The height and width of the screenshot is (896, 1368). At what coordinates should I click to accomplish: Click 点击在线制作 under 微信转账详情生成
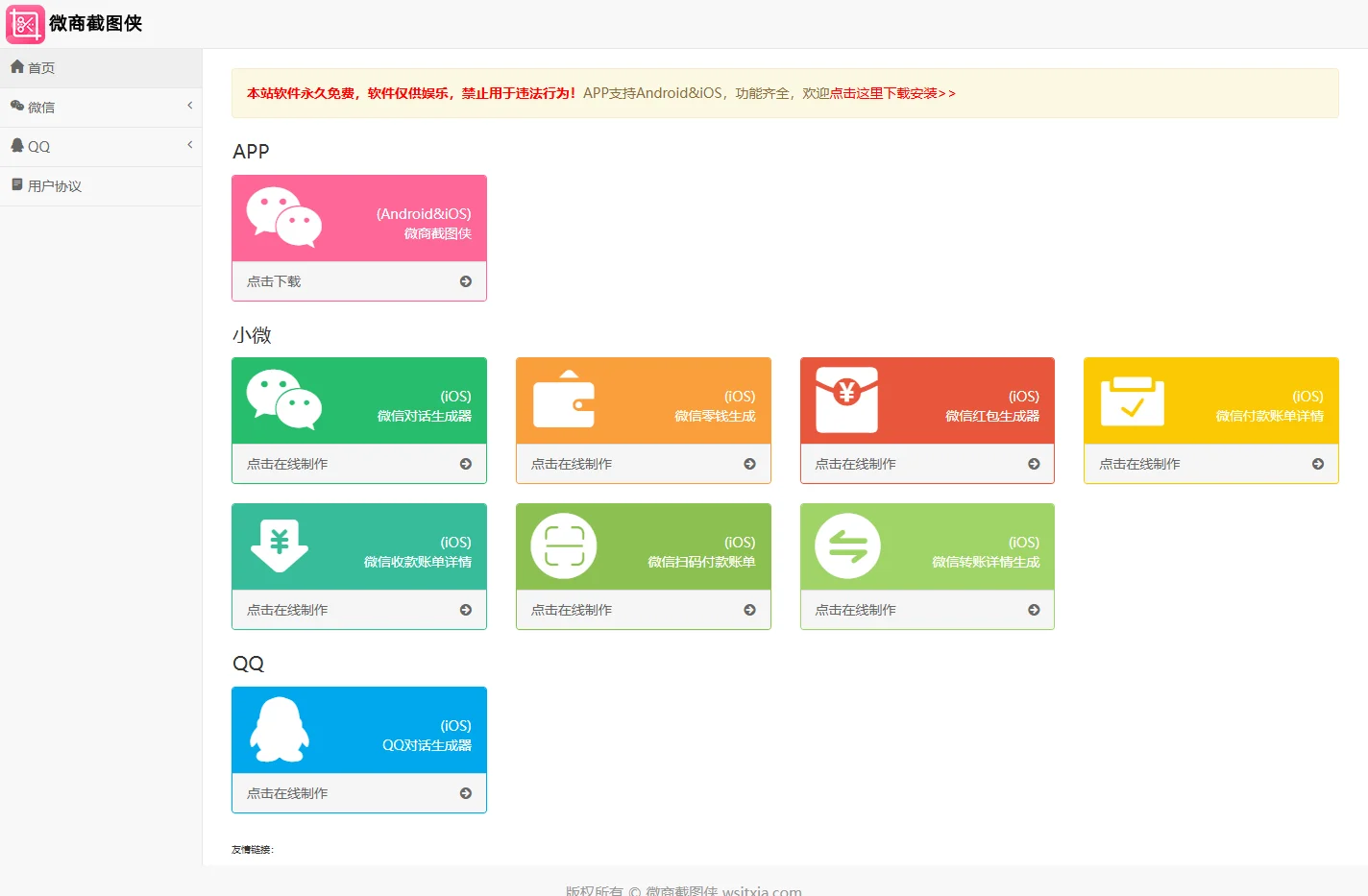[x=856, y=610]
